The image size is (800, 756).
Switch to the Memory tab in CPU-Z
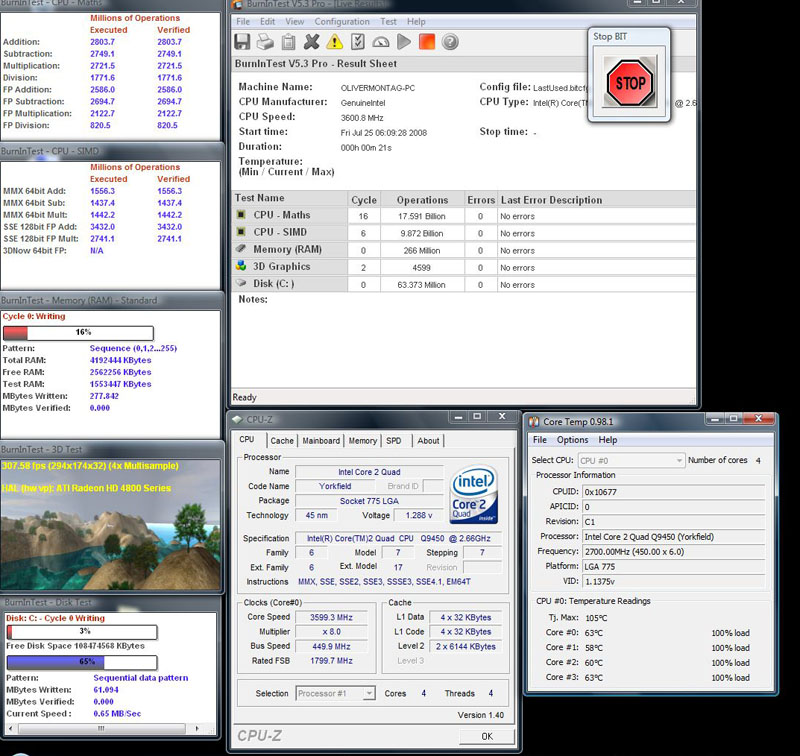pyautogui.click(x=363, y=441)
